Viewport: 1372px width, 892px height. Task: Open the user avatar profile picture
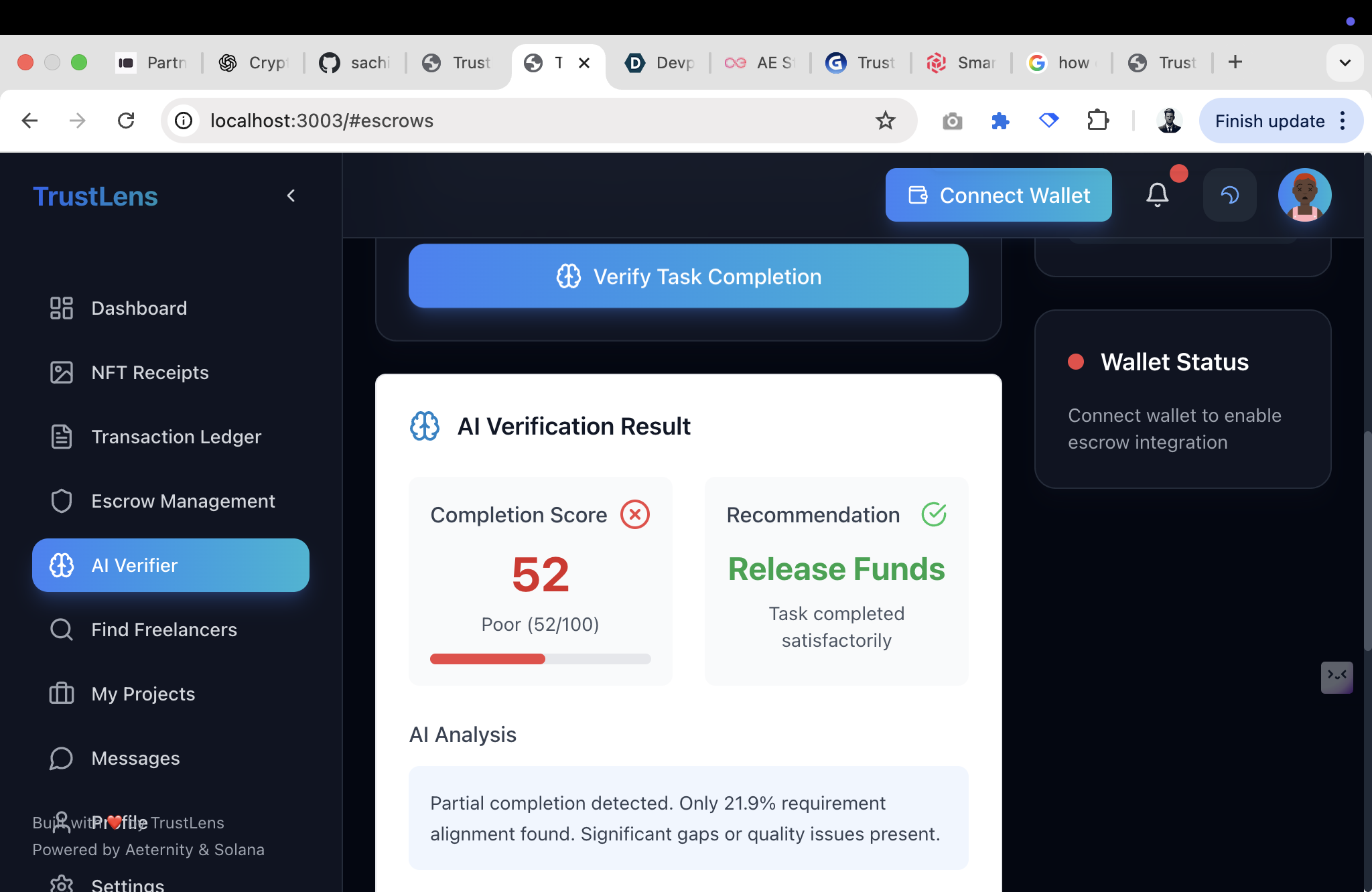pyautogui.click(x=1304, y=195)
